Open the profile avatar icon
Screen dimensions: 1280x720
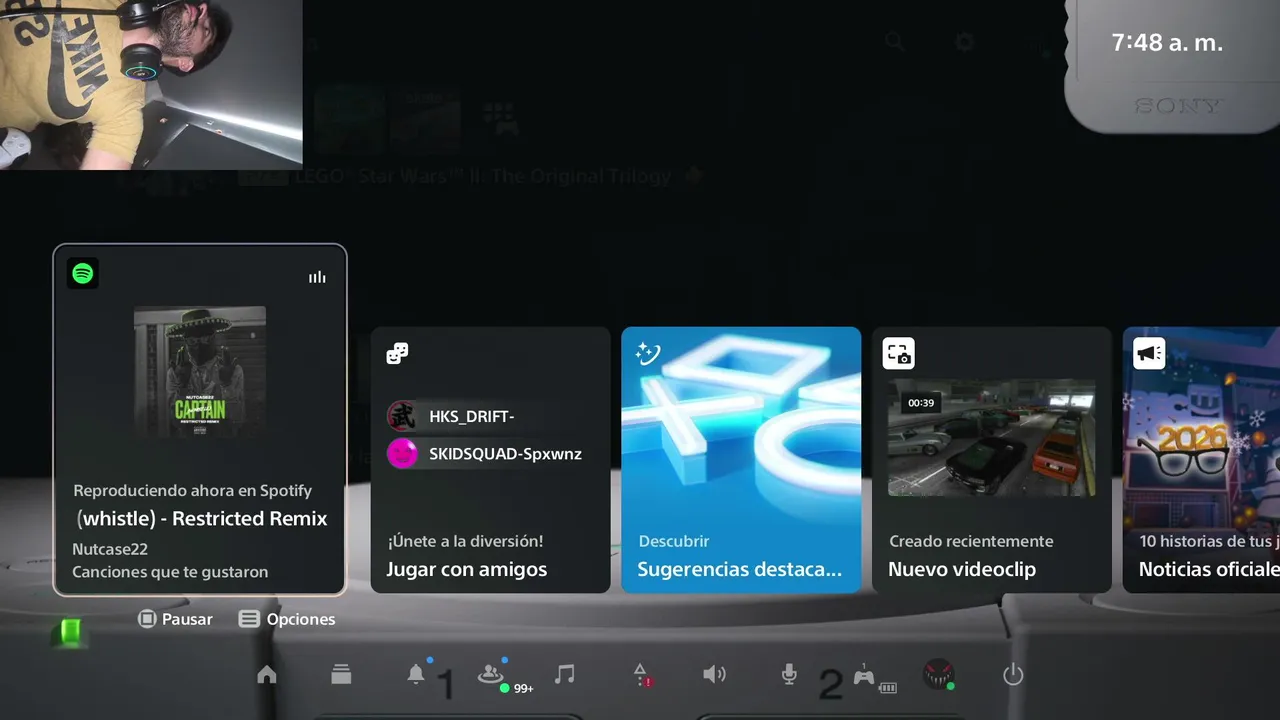[938, 674]
